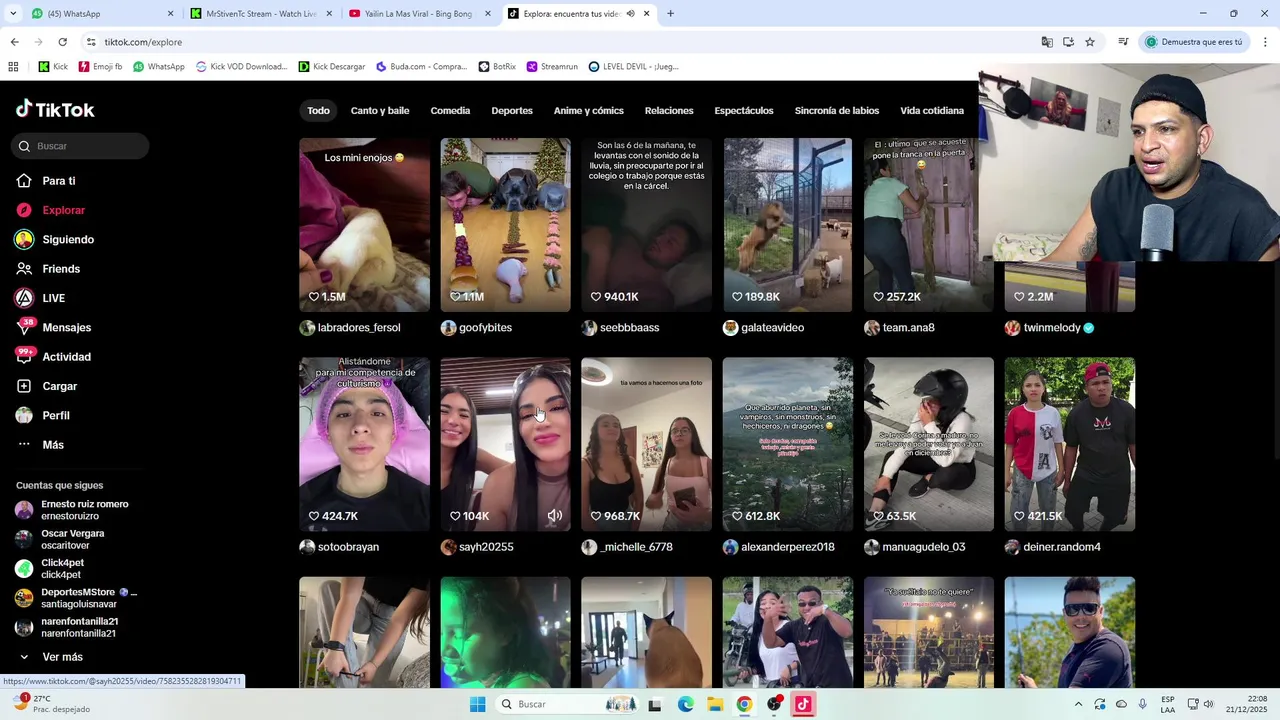Open the Windows Start button
The image size is (1280, 720).
[477, 704]
